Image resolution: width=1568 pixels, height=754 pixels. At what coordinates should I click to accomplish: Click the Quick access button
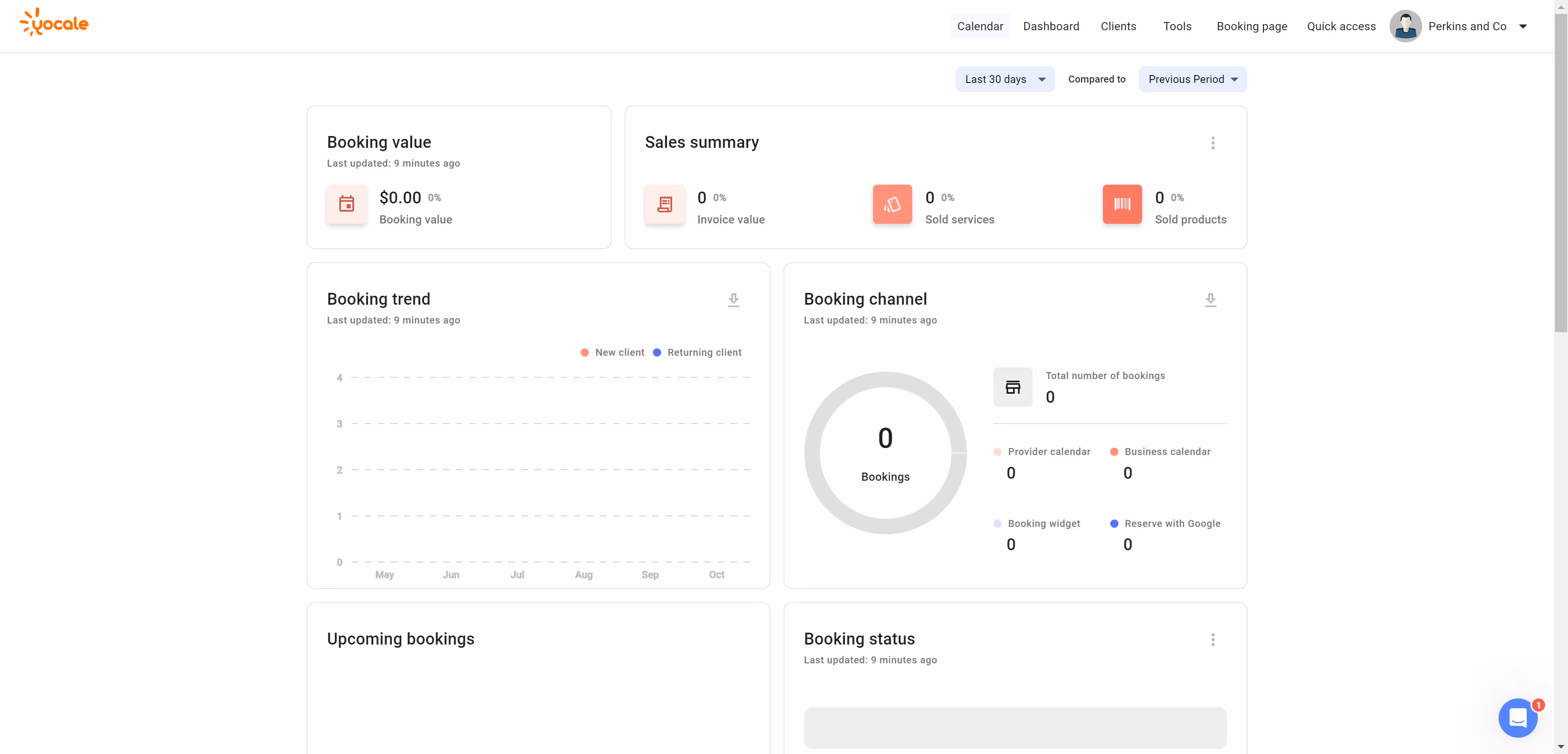(1341, 26)
